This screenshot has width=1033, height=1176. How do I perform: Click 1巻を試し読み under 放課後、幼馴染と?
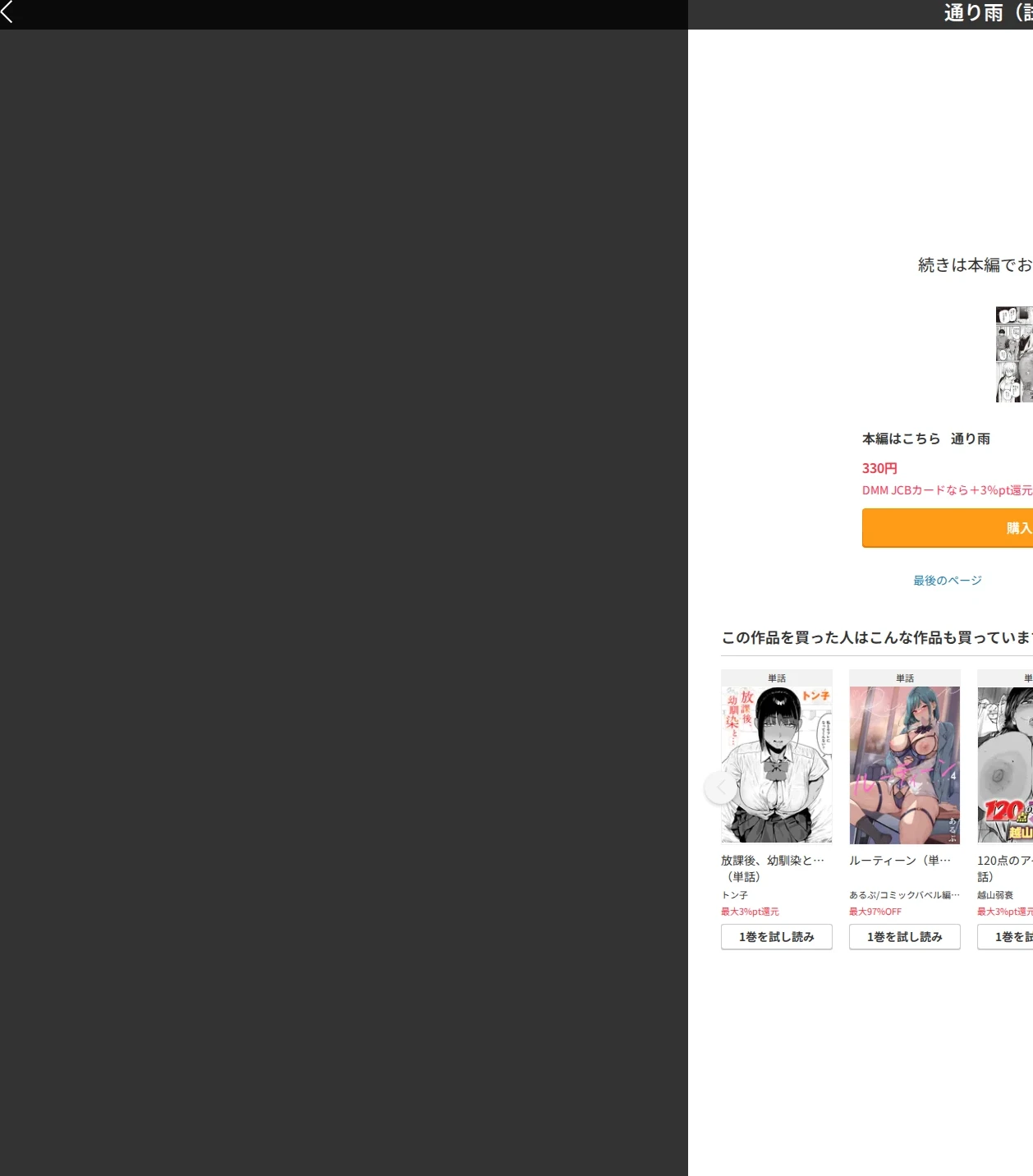(777, 937)
